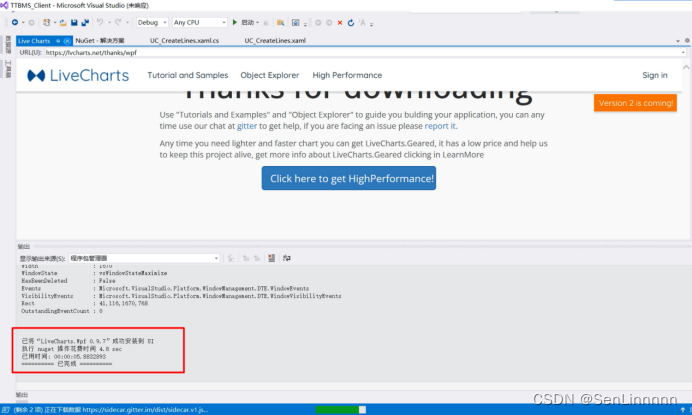Click the Open File folder icon
692x415 pixels.
[x=63, y=23]
